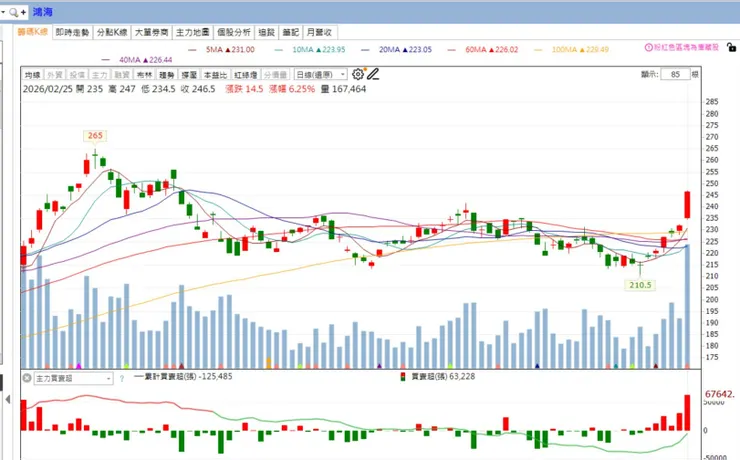This screenshot has width=740, height=460.
Task: Toggle the 均線 moving average overlay
Action: point(33,75)
